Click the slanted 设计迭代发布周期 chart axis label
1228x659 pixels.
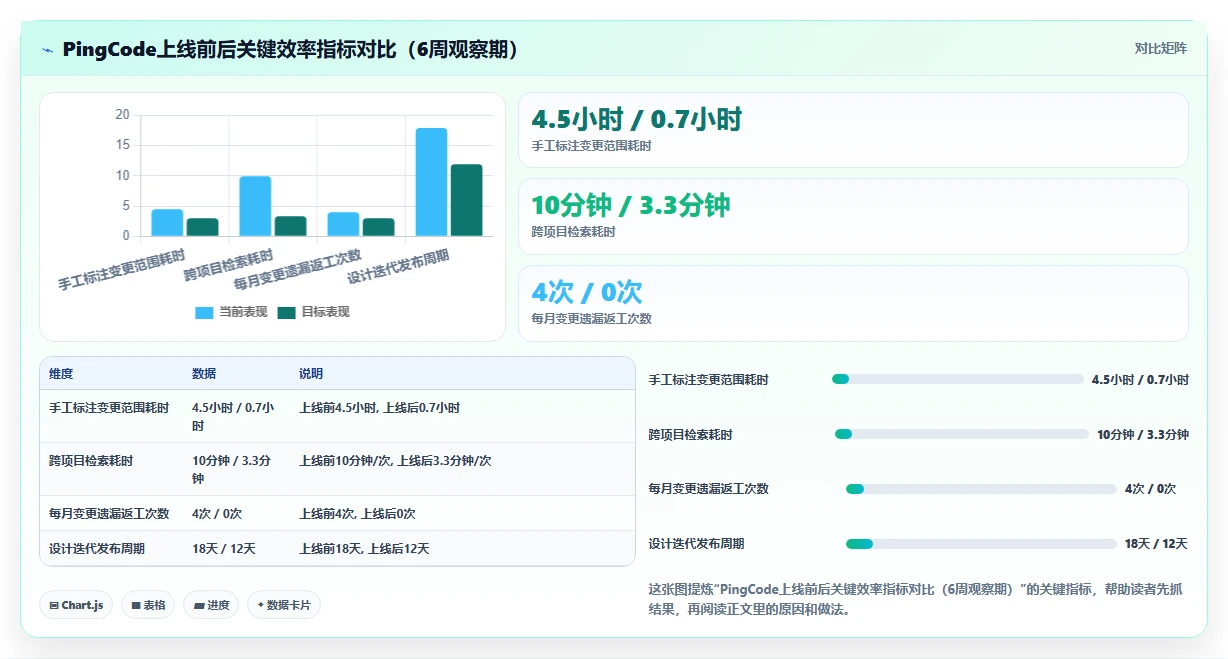coord(398,266)
